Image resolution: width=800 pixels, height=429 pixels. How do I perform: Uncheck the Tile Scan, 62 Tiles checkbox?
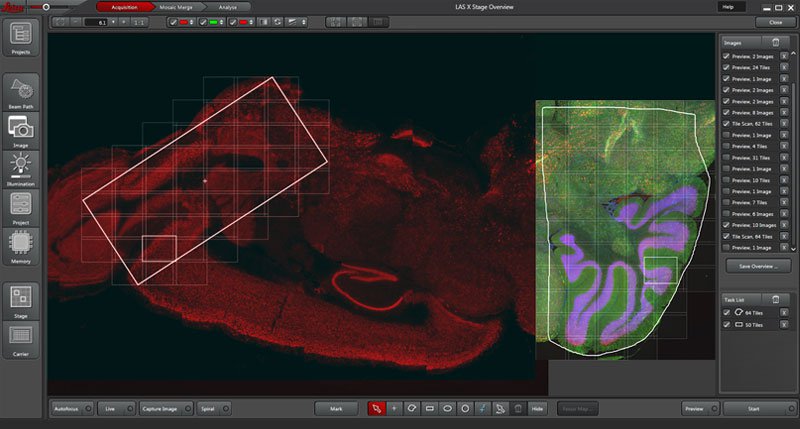coord(725,124)
